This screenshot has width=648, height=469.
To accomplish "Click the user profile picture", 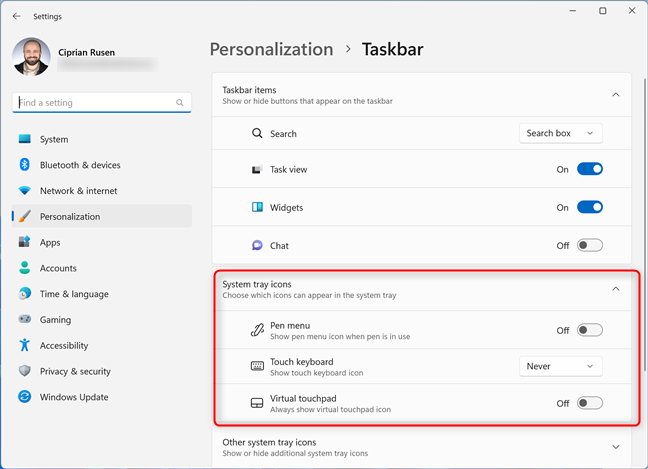I will click(32, 57).
